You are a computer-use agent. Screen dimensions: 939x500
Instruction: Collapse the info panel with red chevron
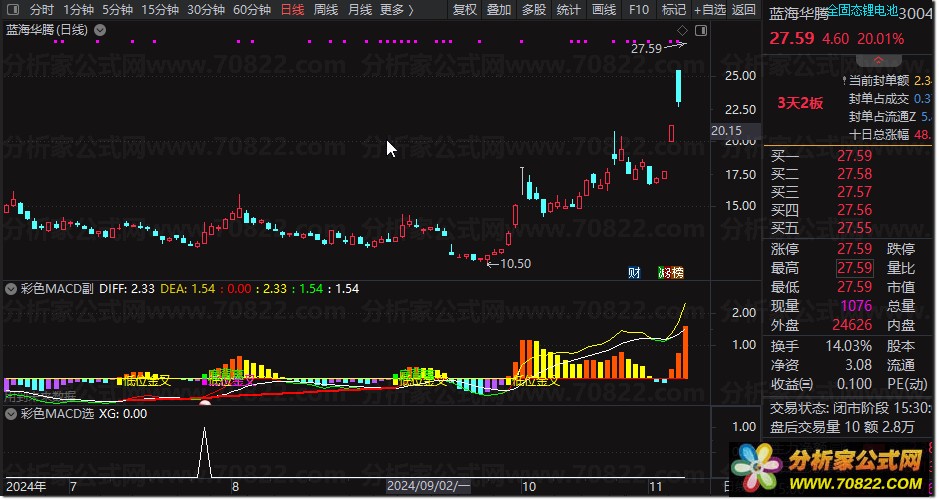tap(879, 60)
